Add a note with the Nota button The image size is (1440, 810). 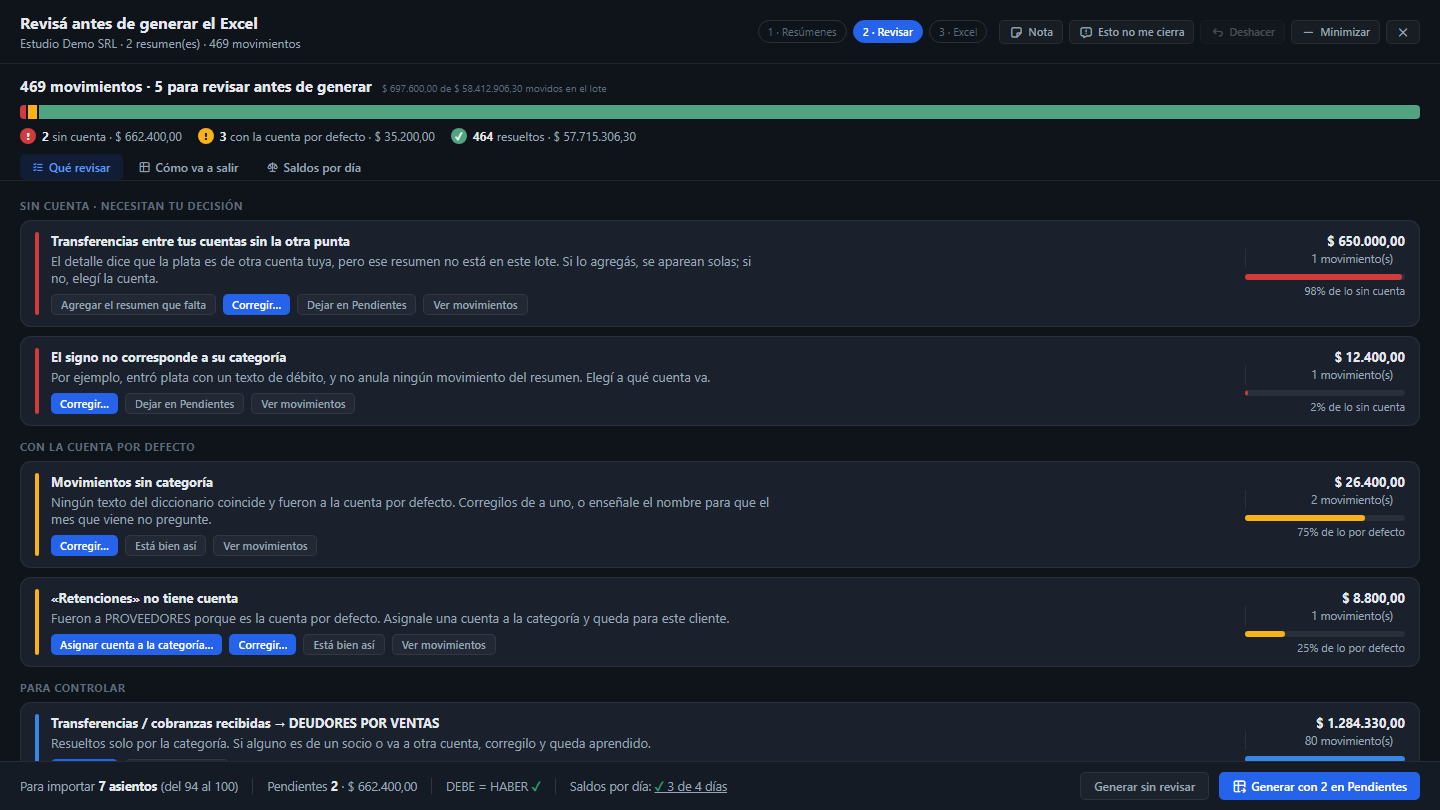point(1031,32)
